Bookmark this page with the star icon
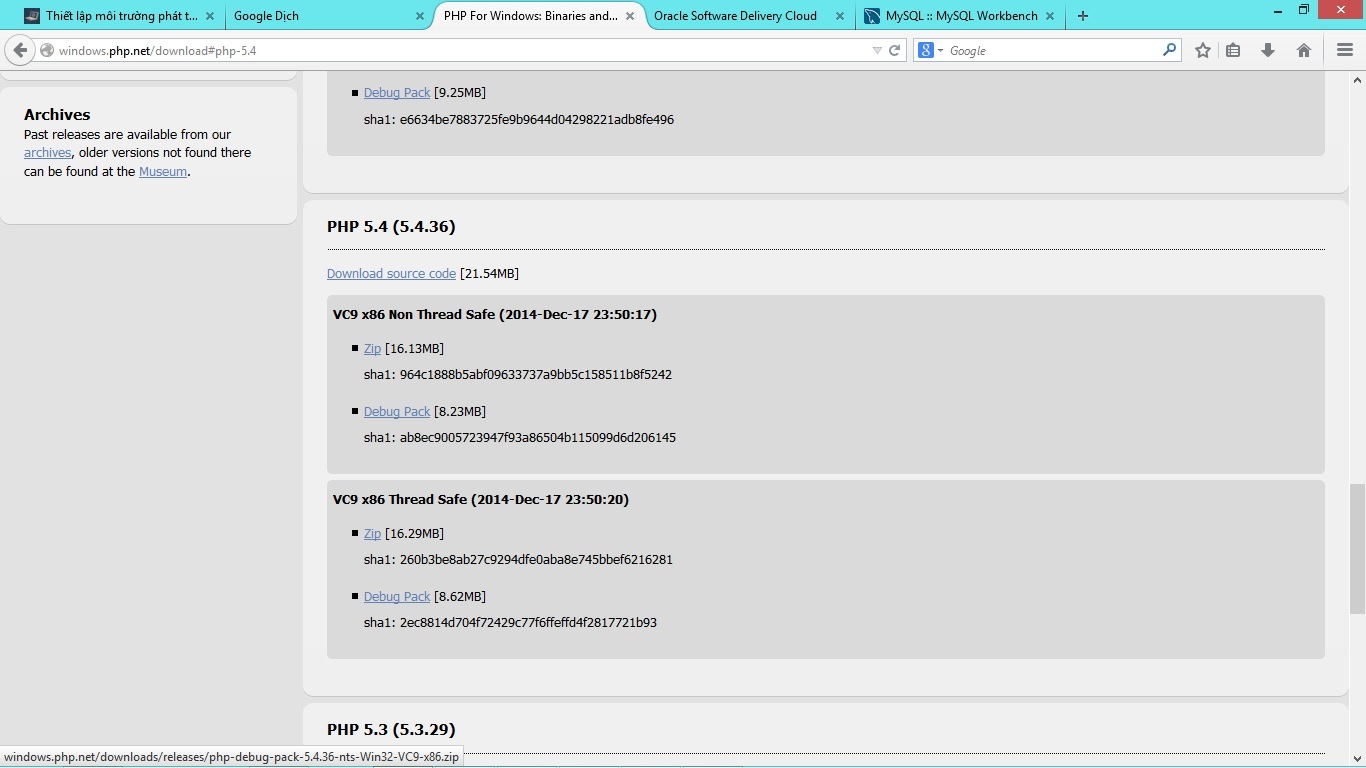This screenshot has width=1366, height=768. coord(1203,50)
